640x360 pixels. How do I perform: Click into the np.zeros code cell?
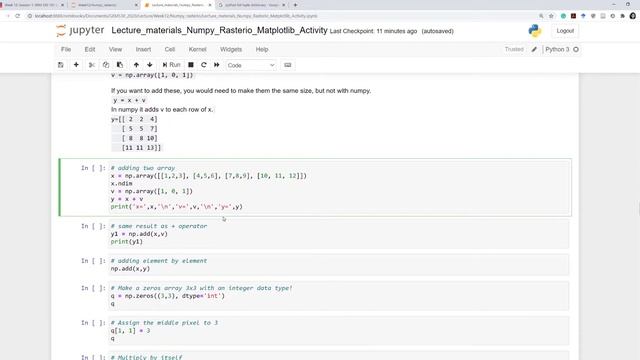click(x=339, y=296)
